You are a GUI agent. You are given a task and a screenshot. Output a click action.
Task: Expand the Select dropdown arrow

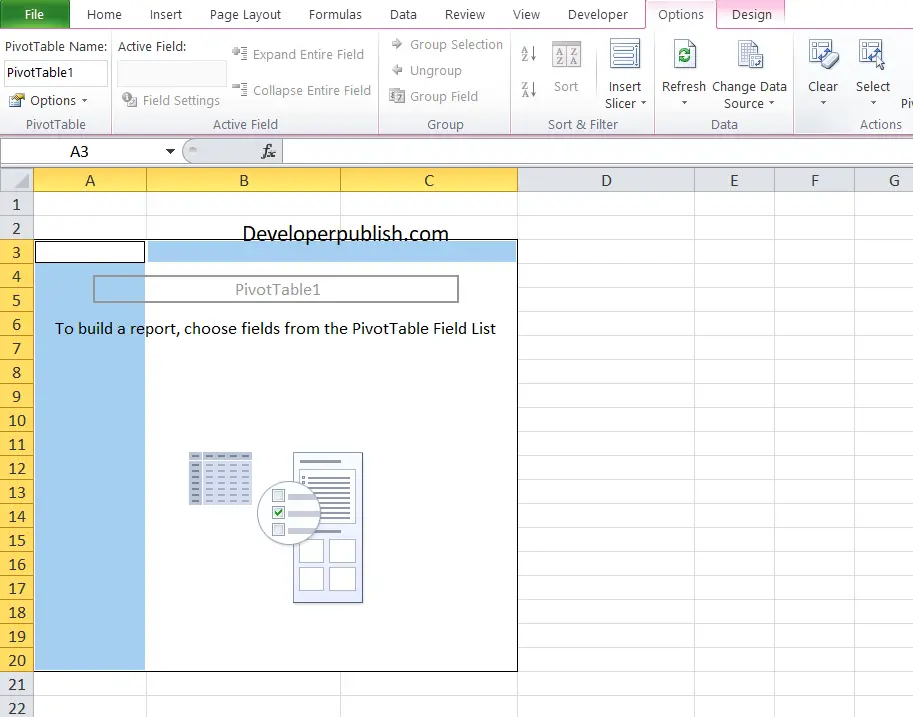pos(873,103)
